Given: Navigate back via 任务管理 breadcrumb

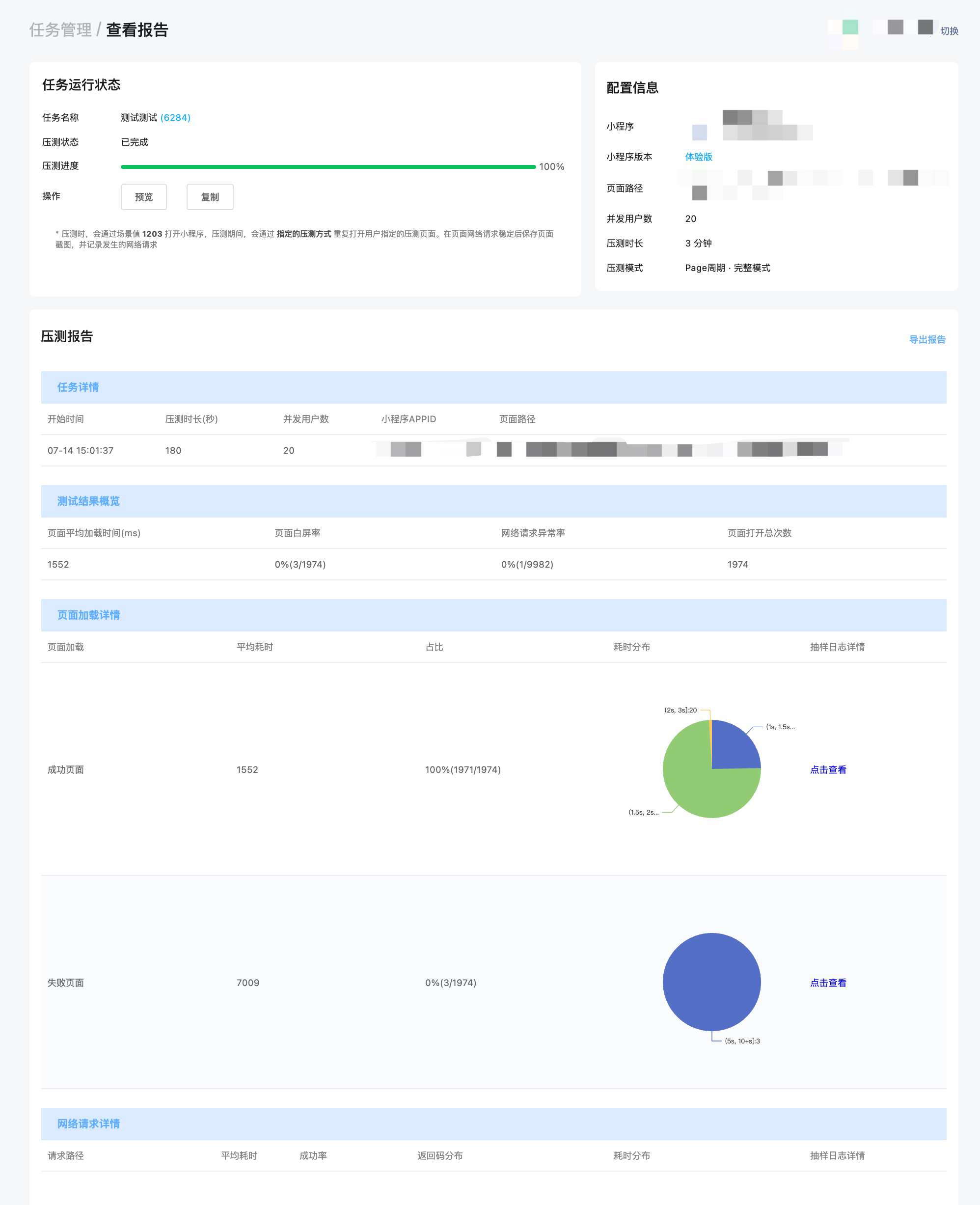Looking at the screenshot, I should [61, 30].
